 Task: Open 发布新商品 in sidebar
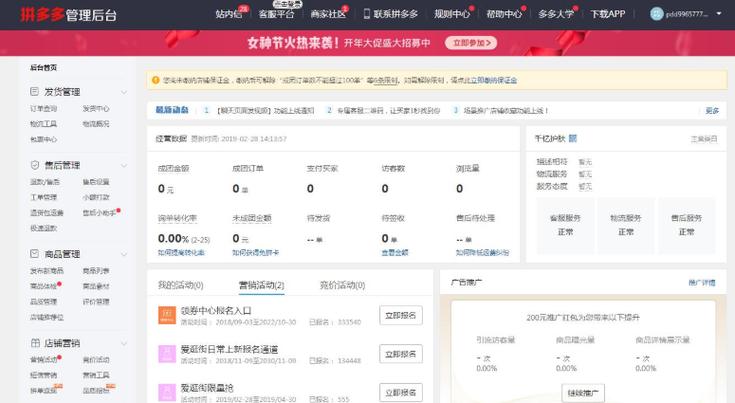point(47,271)
